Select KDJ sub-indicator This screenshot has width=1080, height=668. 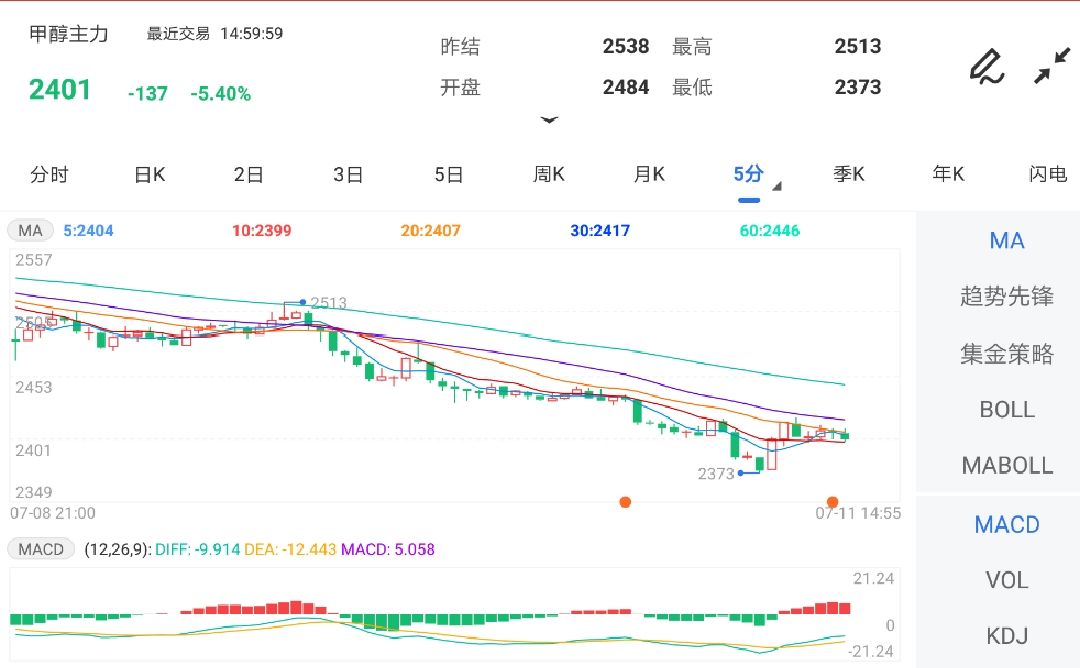[1007, 636]
